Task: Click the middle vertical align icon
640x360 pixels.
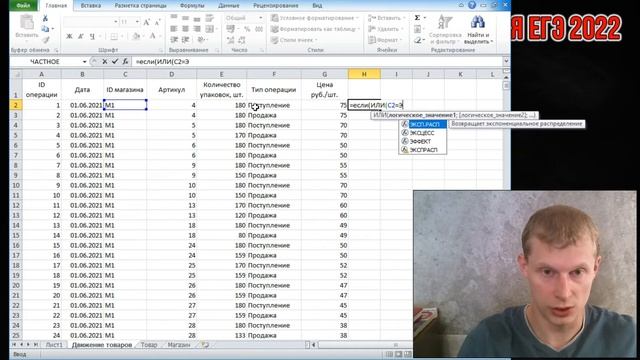Action: point(185,18)
